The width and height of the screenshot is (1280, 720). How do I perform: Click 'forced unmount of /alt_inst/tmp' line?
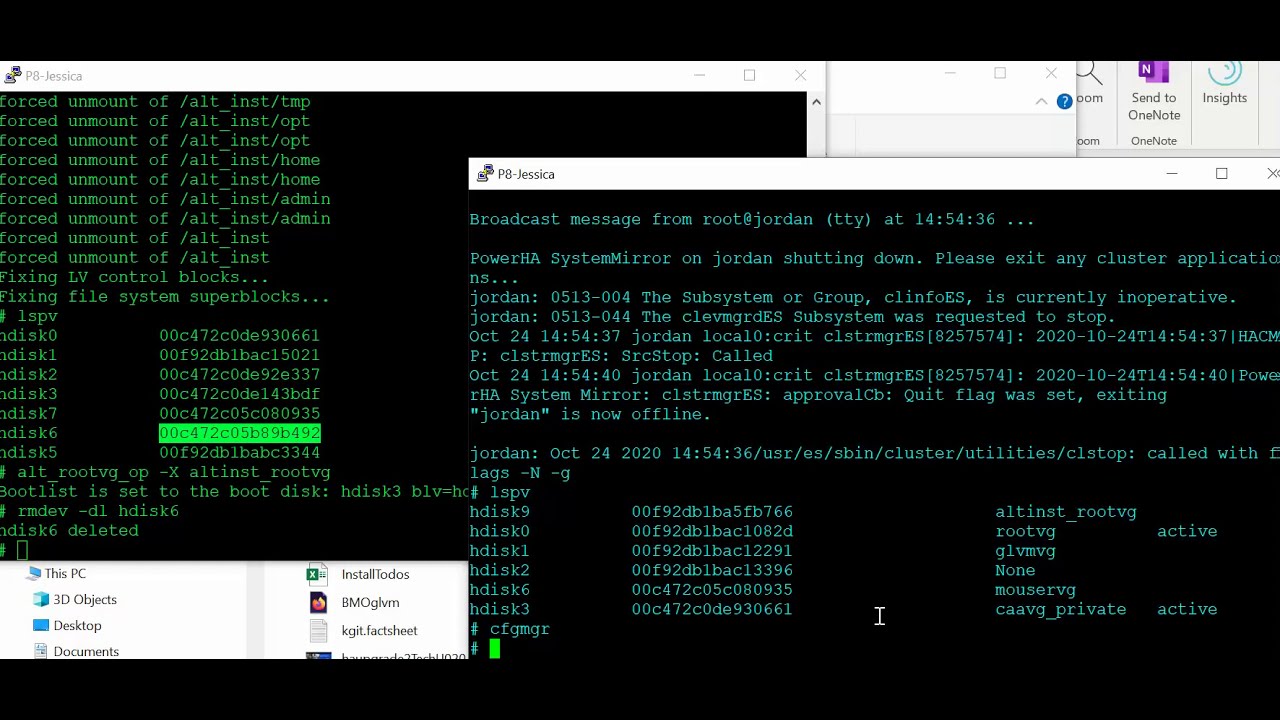pos(155,102)
